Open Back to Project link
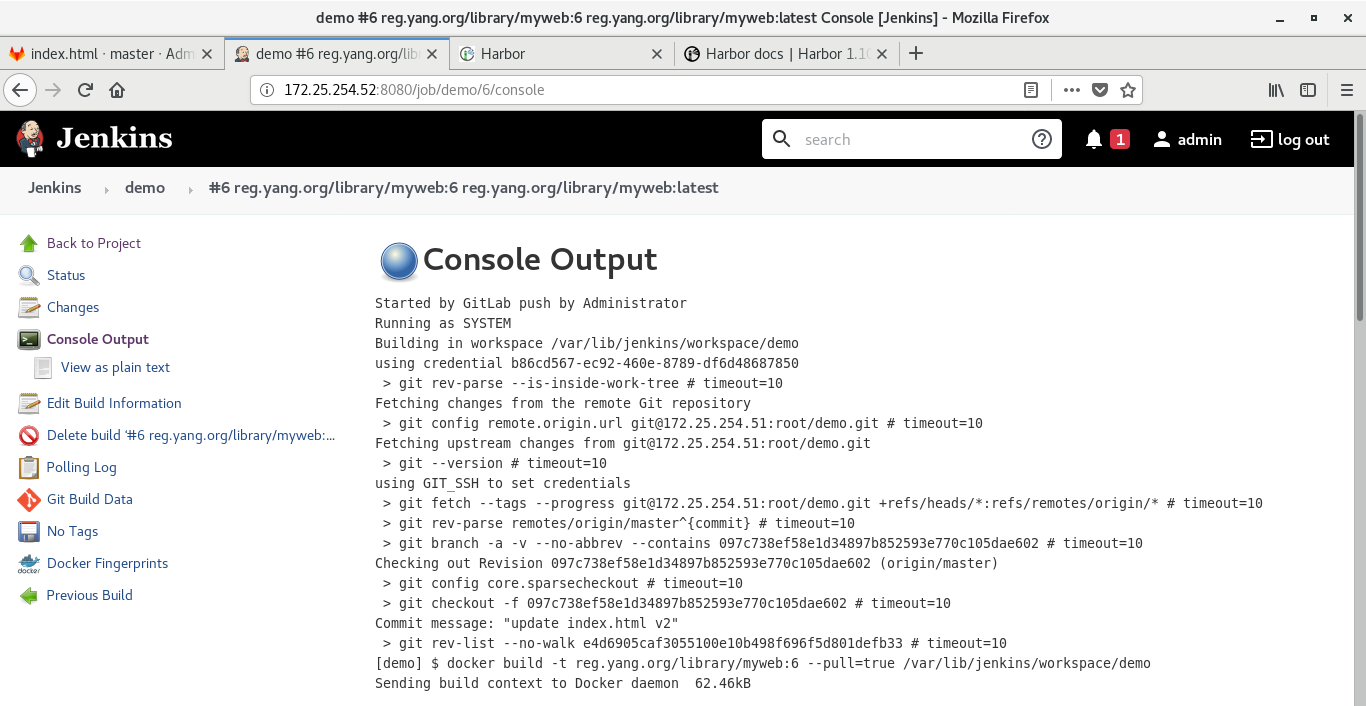 click(94, 243)
